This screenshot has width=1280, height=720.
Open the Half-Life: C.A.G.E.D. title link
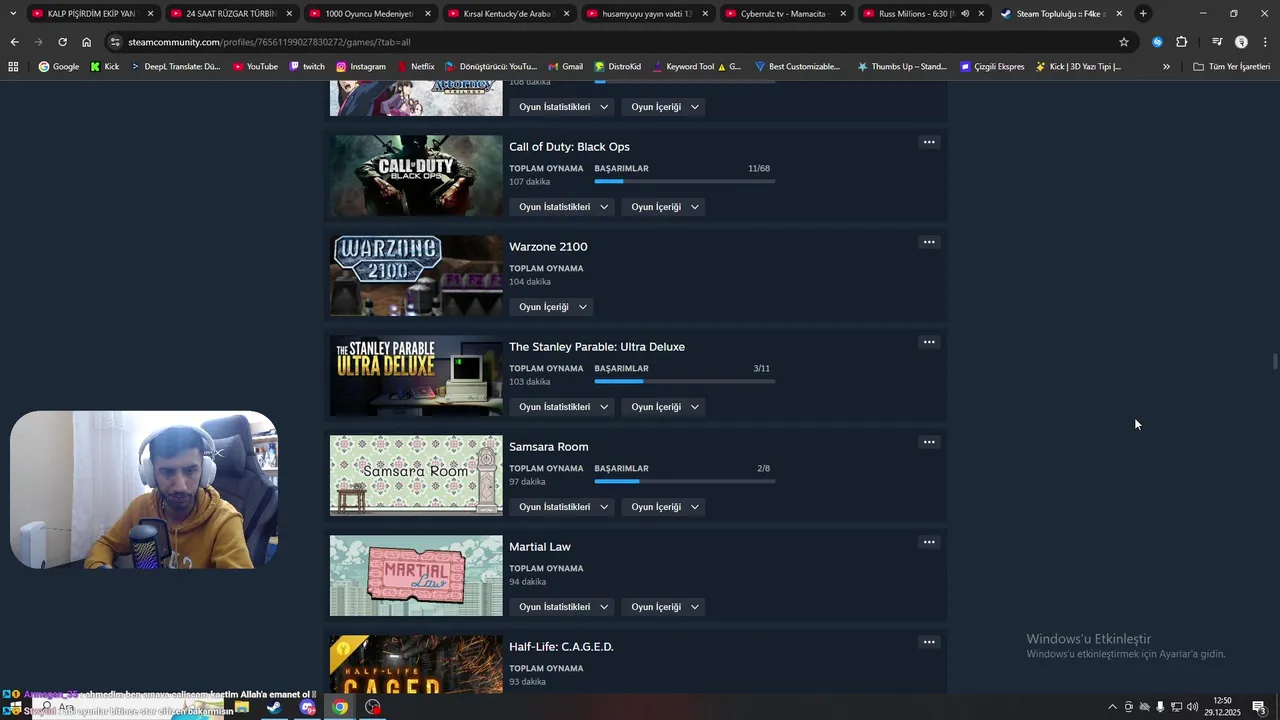[x=561, y=647]
